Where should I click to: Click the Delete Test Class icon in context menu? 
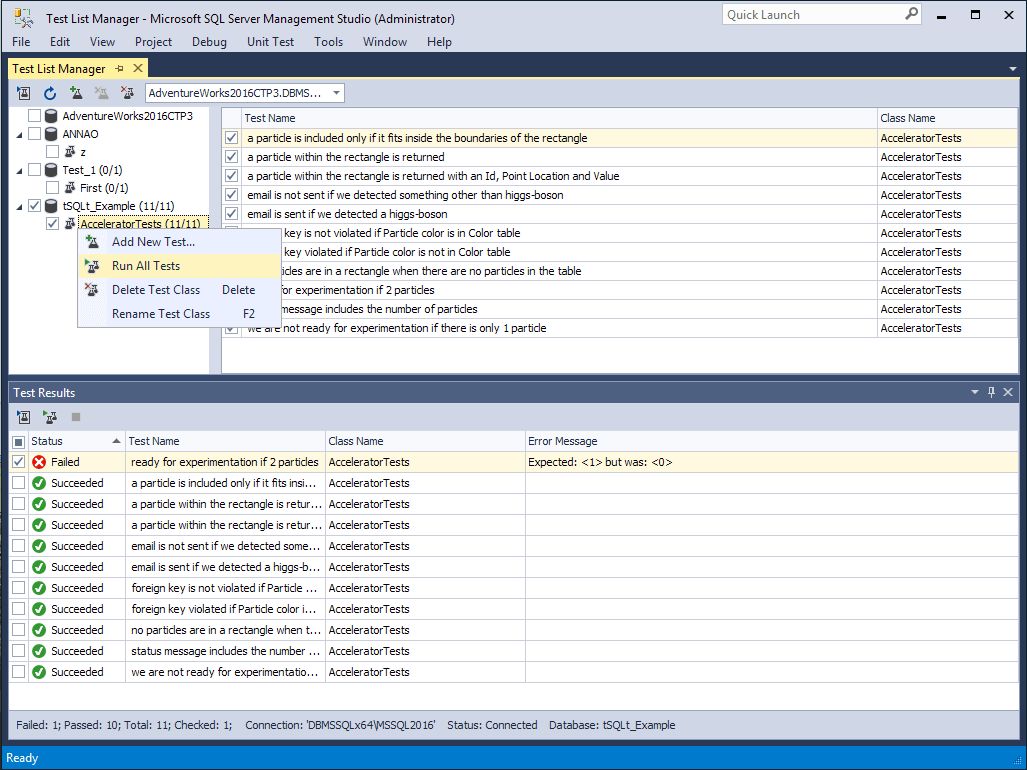tap(92, 289)
